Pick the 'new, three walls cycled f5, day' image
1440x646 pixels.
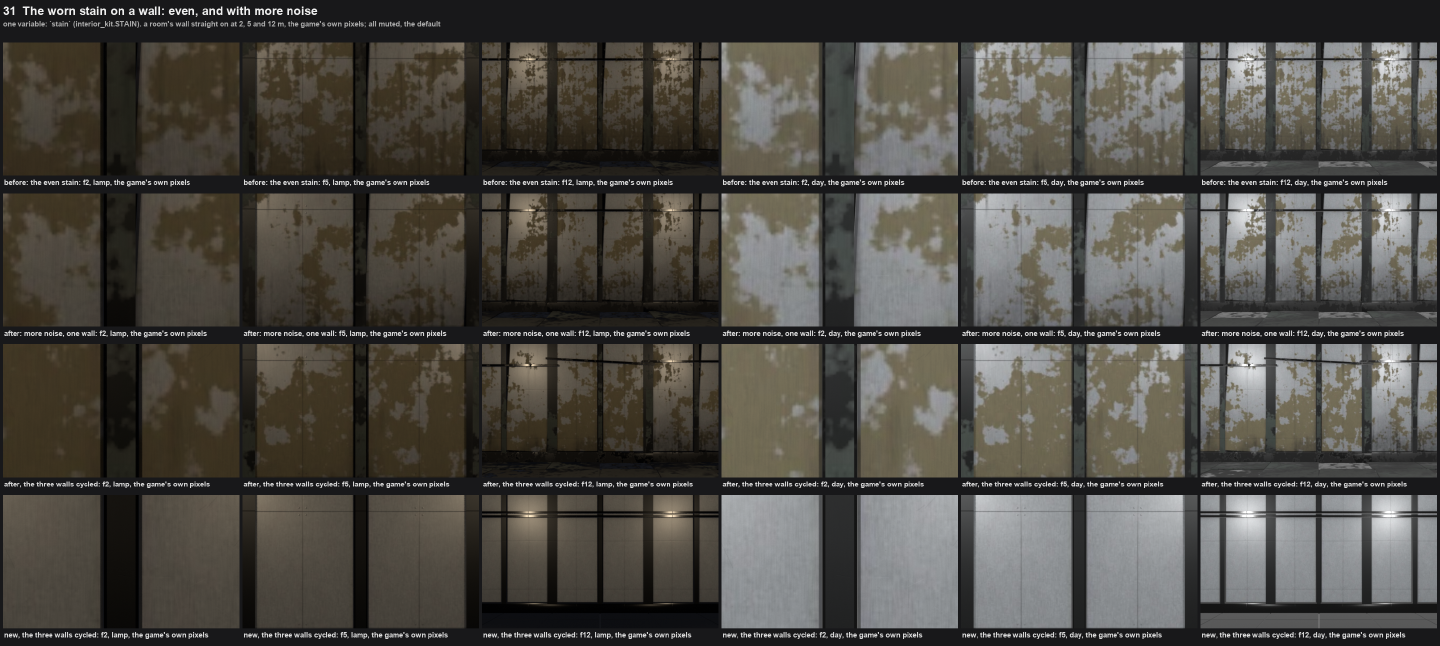click(x=1080, y=562)
